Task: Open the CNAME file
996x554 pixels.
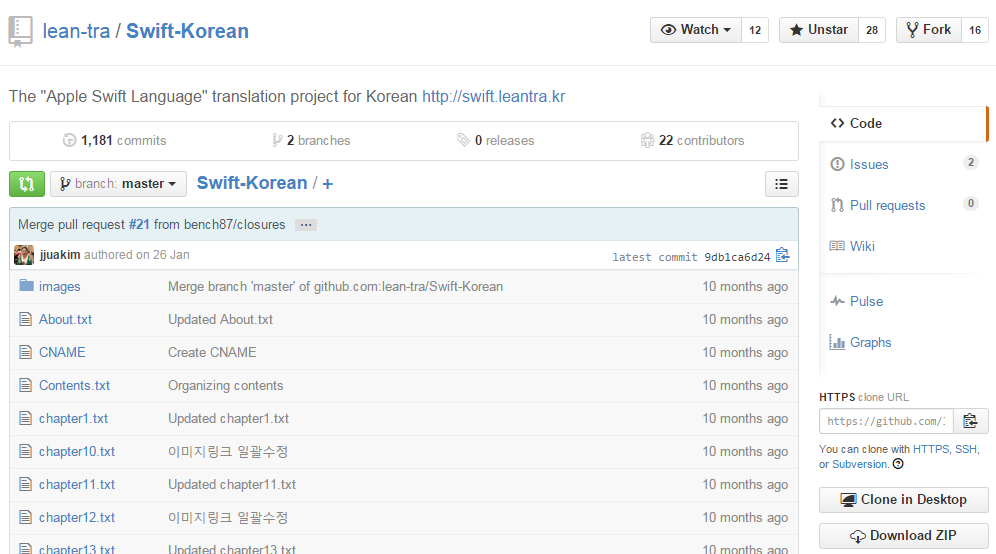Action: coord(62,353)
